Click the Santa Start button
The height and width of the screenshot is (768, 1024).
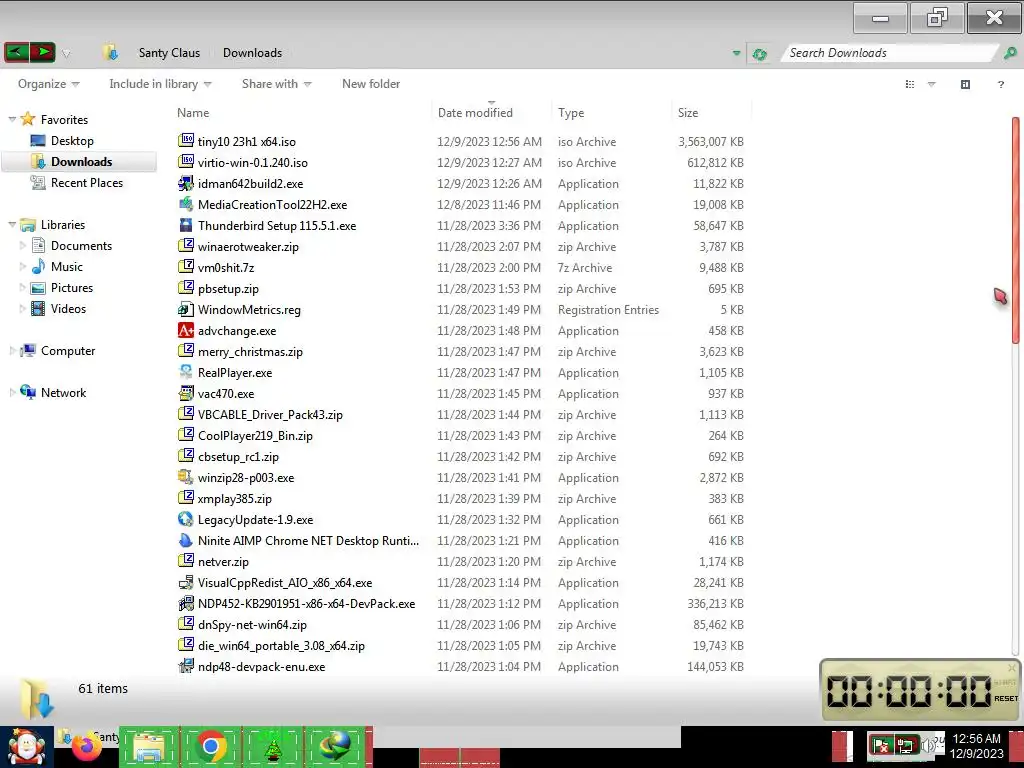[x=26, y=746]
